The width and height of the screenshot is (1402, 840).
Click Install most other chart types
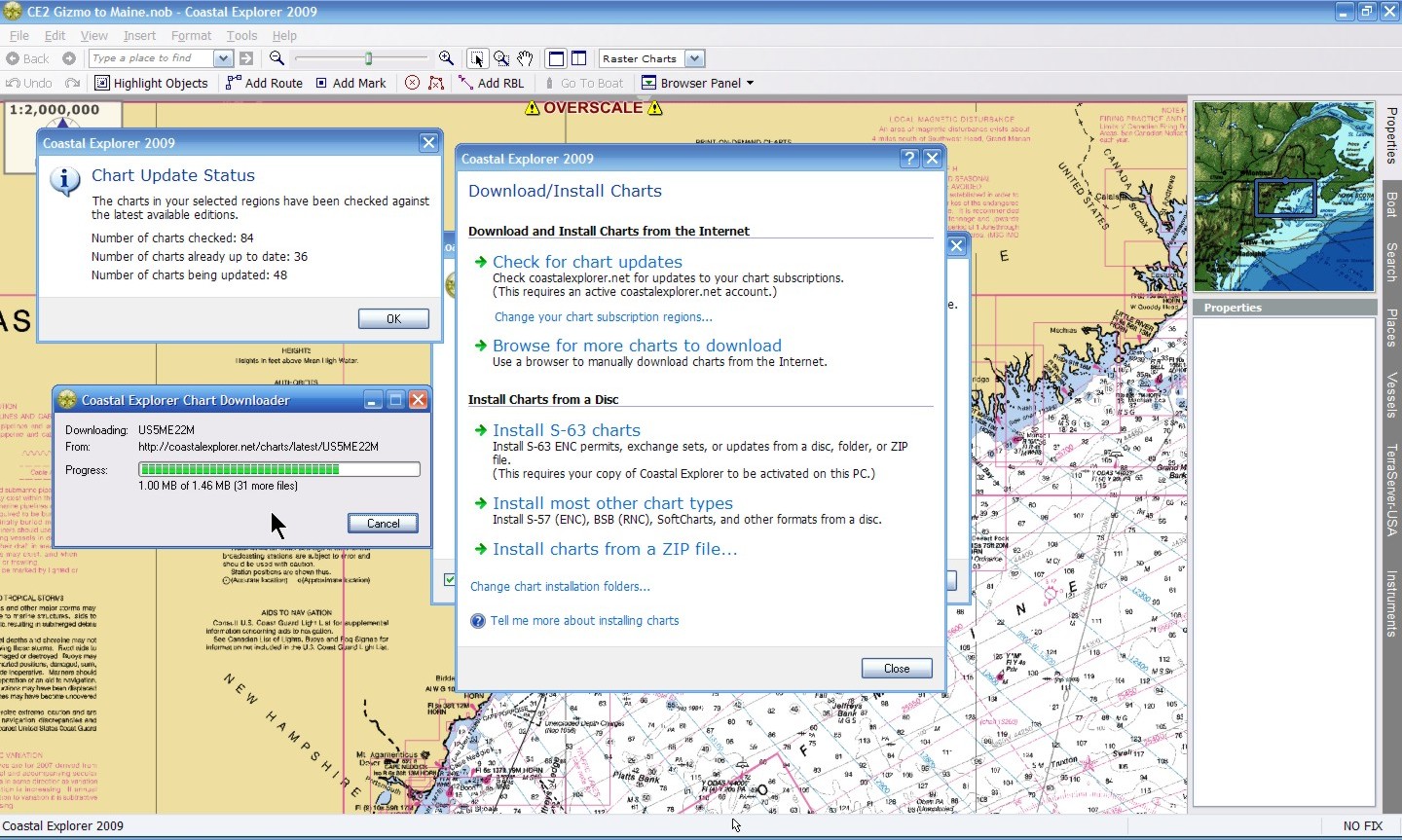pos(612,503)
